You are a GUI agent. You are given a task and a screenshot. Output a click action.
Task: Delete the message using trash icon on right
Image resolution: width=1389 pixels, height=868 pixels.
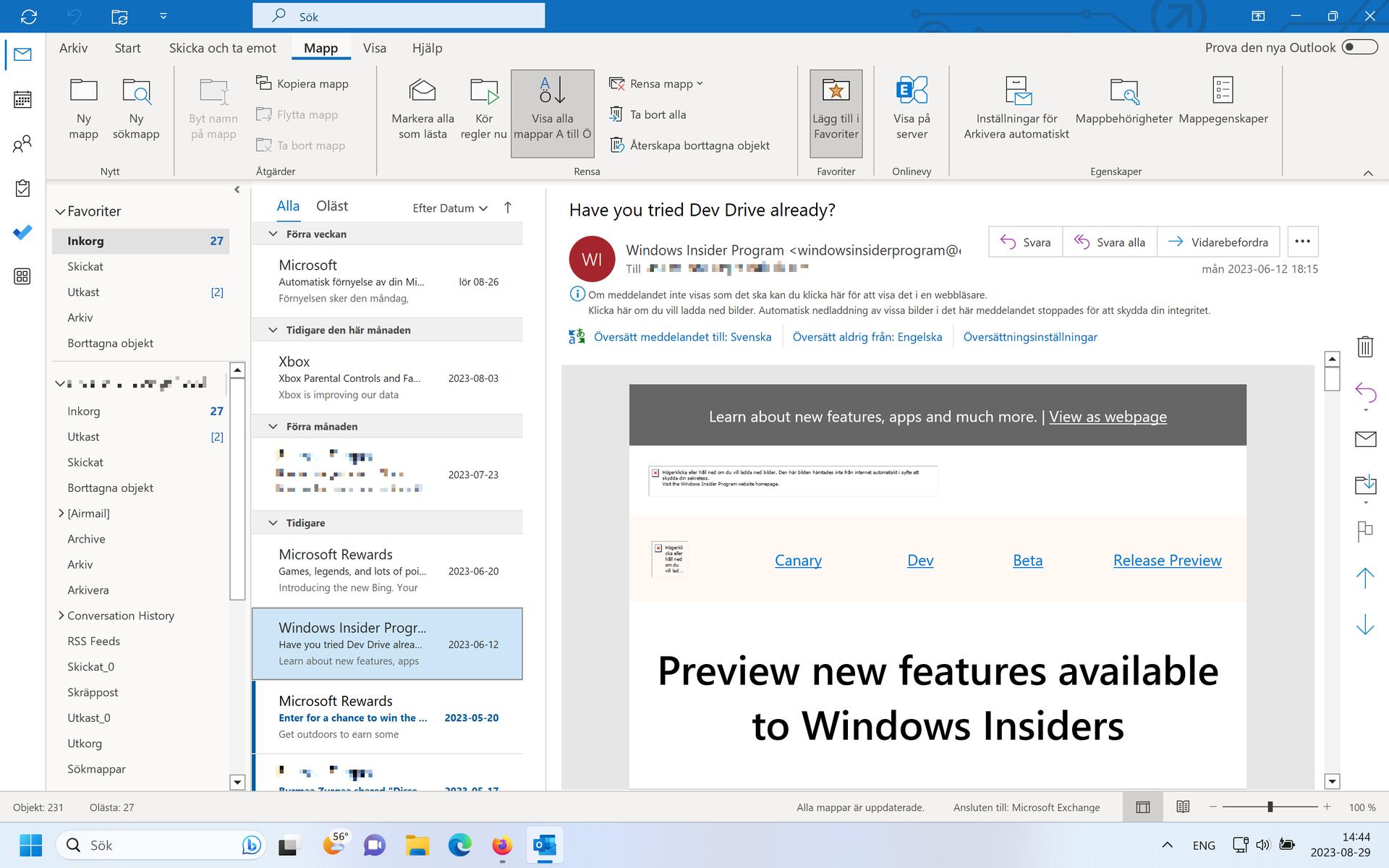tap(1366, 347)
